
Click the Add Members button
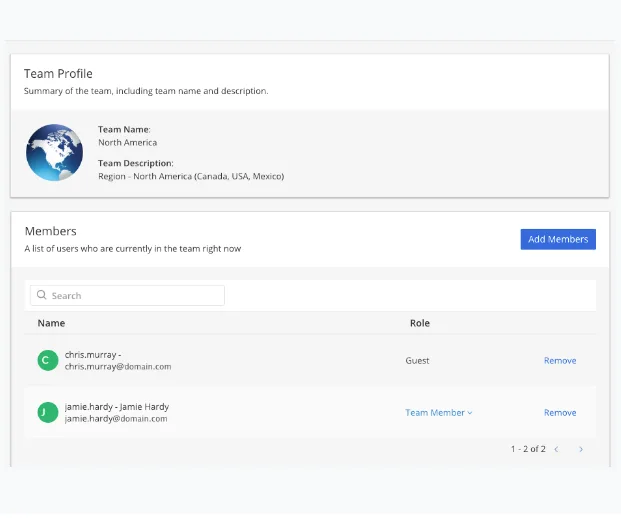point(558,239)
